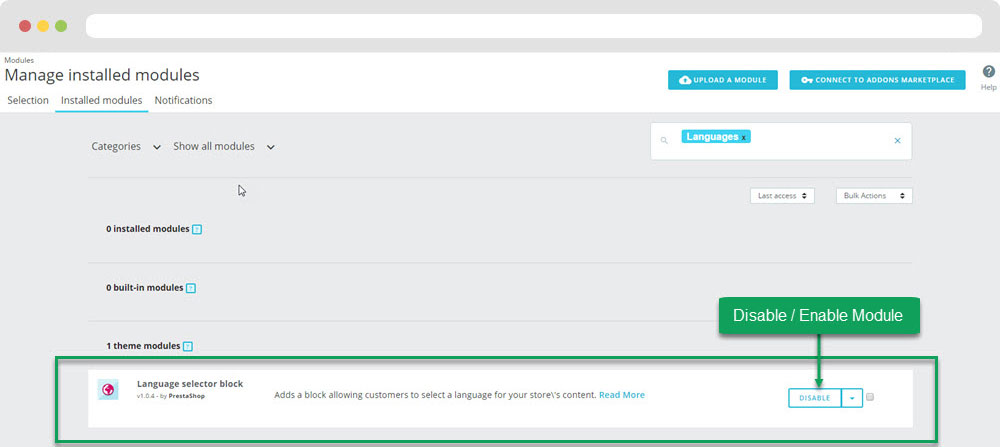
Task: Select the Installed modules tab
Action: click(x=101, y=100)
